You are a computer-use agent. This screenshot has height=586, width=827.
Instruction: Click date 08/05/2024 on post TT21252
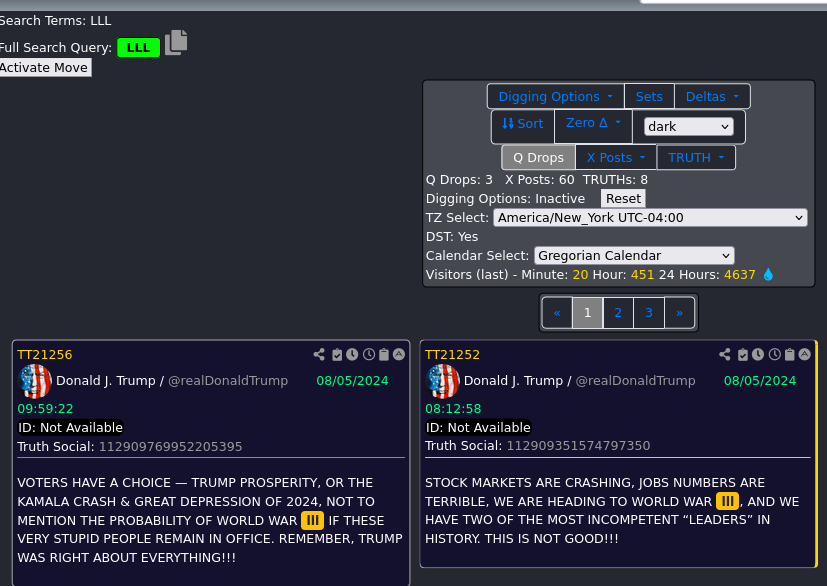(759, 381)
